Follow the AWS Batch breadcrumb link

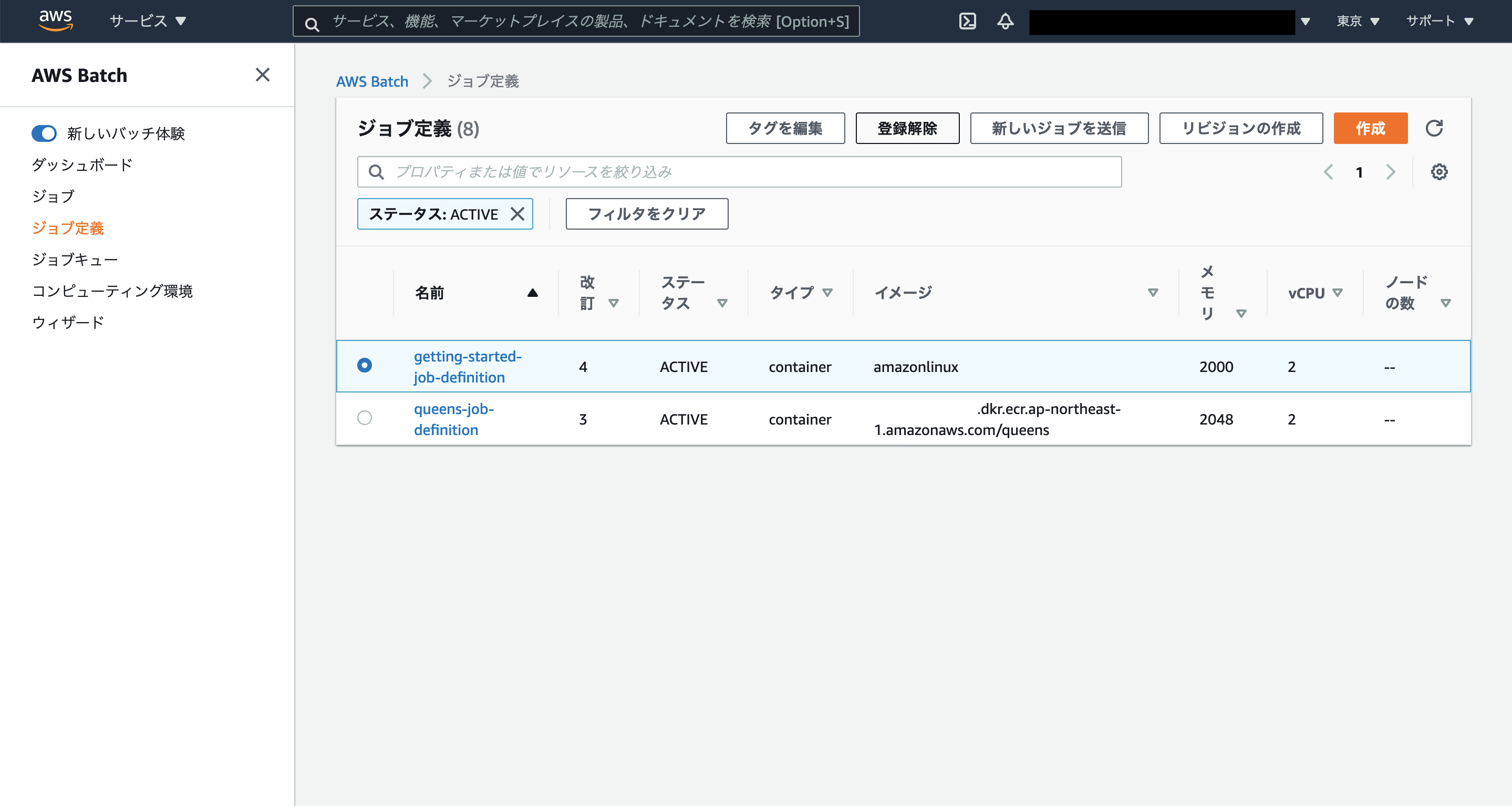(x=372, y=81)
